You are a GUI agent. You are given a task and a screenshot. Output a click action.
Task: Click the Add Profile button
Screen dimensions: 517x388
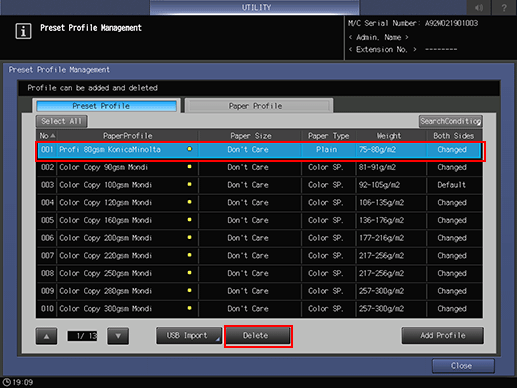(442, 335)
